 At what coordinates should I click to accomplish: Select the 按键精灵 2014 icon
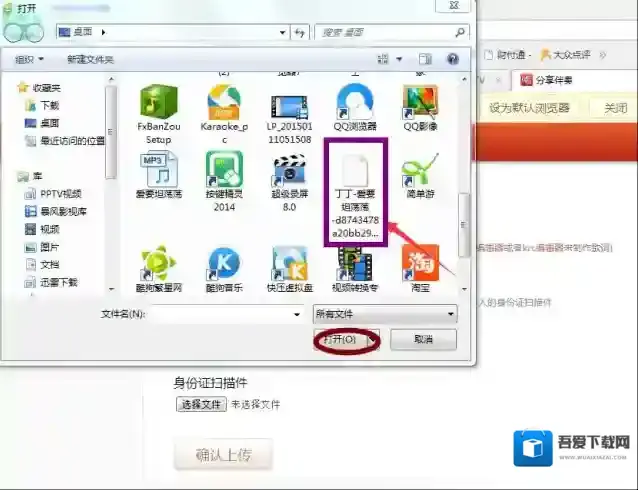click(223, 170)
